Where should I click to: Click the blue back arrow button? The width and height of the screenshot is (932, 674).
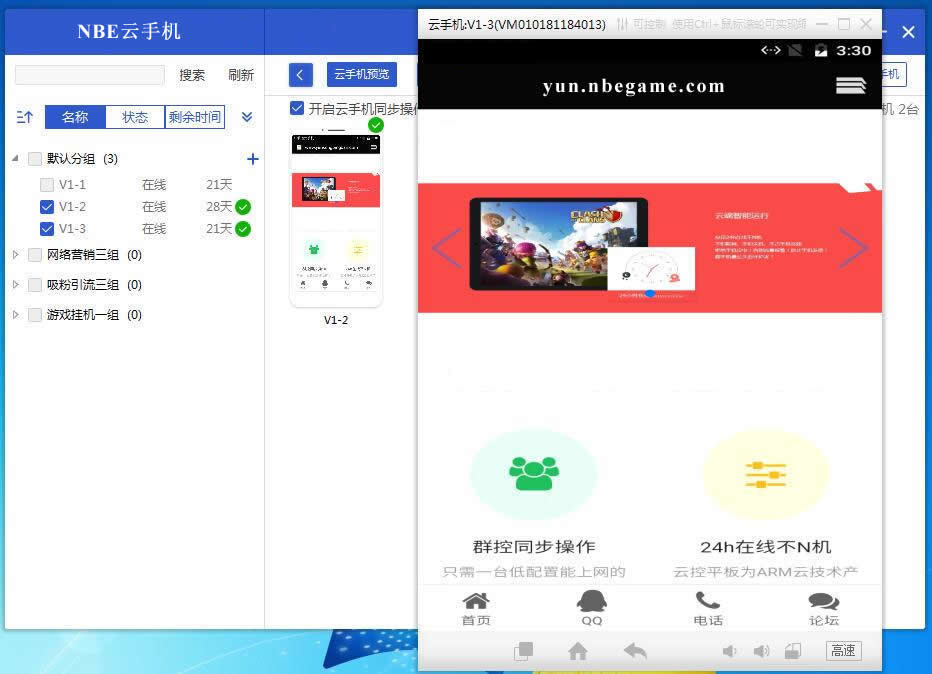[x=301, y=75]
